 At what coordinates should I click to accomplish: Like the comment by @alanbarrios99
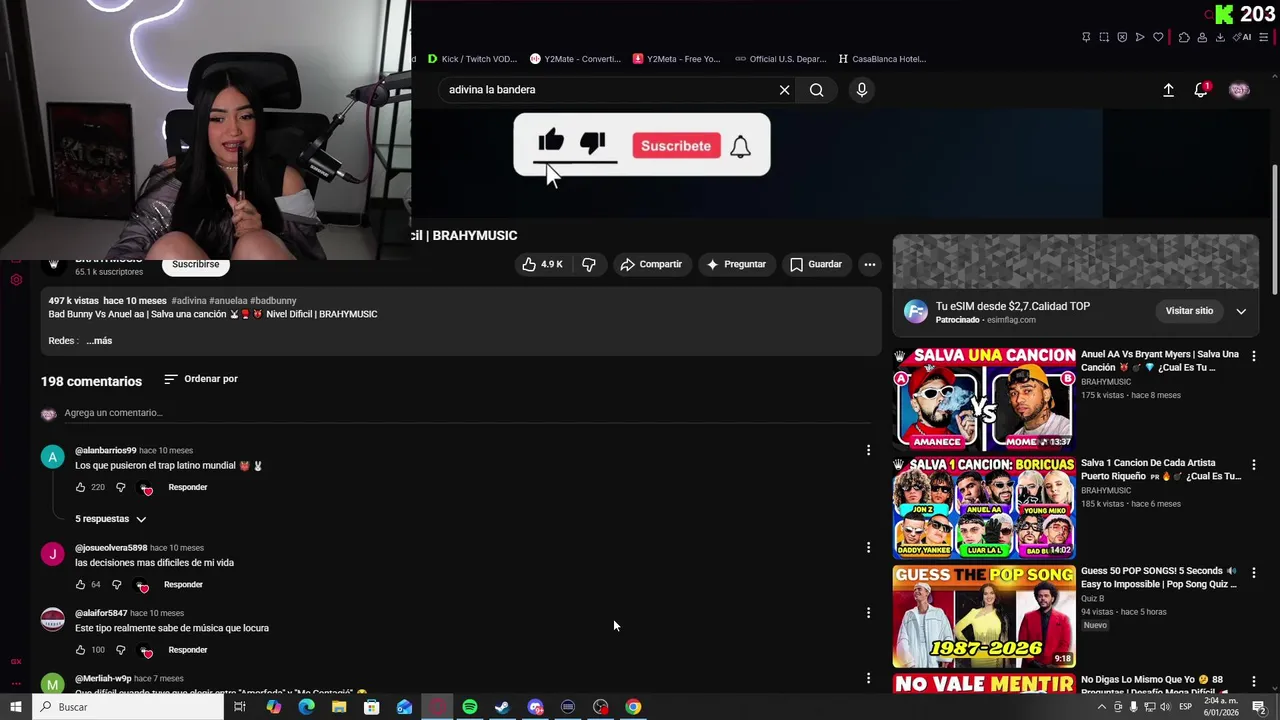point(81,487)
